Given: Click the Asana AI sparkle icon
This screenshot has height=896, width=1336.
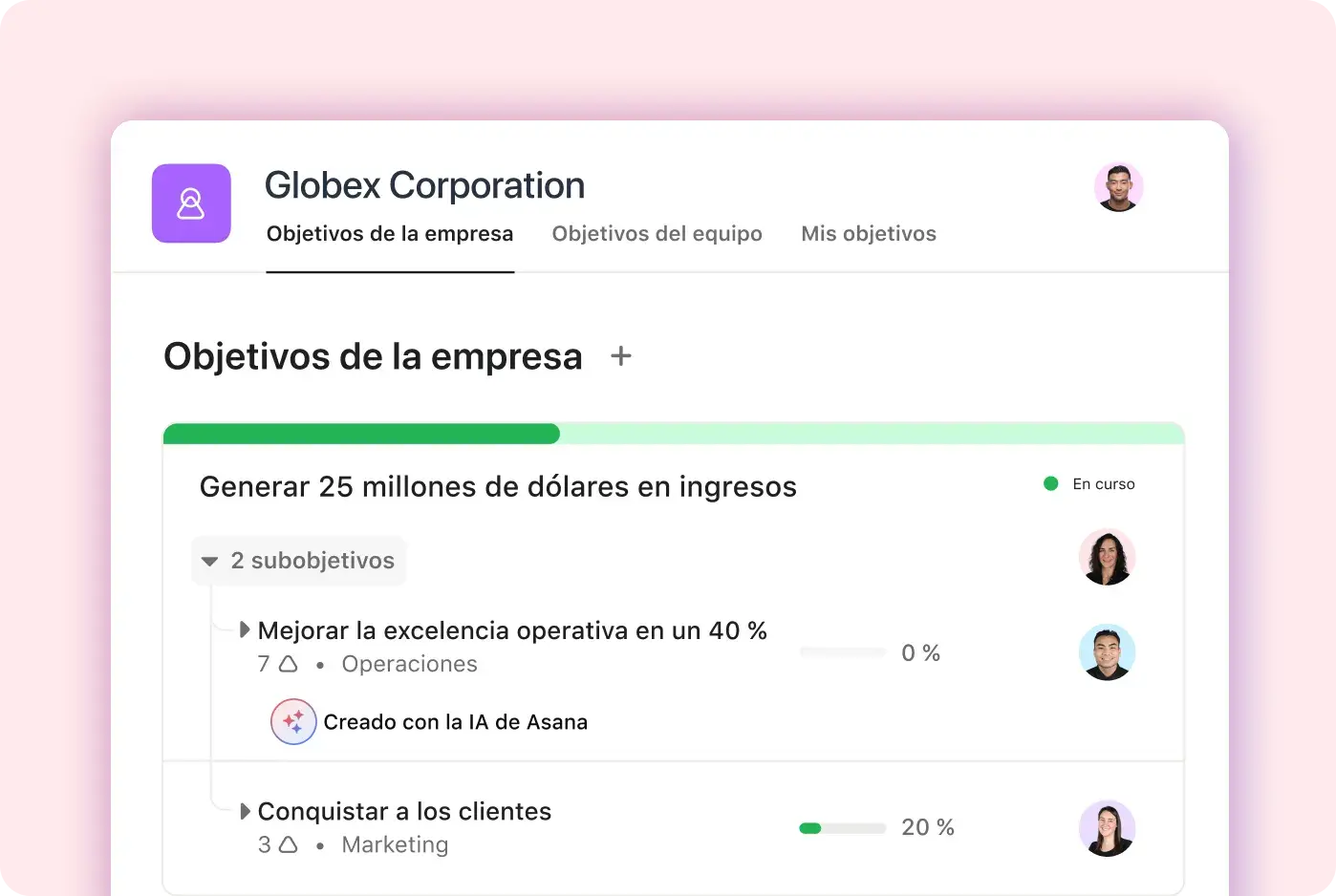Looking at the screenshot, I should click(293, 721).
